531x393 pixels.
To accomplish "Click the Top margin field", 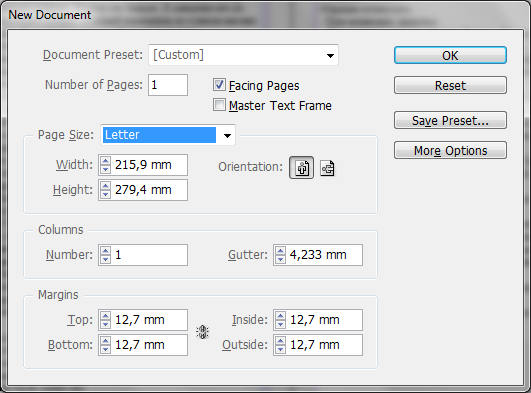I will [149, 320].
